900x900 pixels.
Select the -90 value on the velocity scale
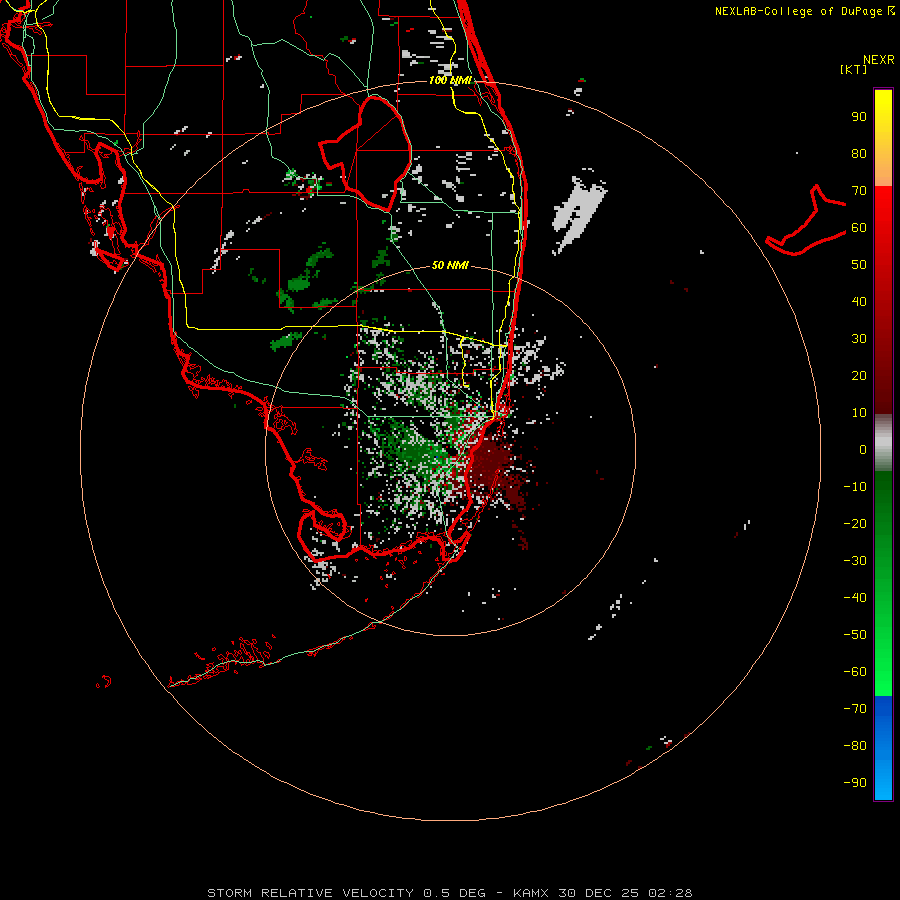point(855,782)
